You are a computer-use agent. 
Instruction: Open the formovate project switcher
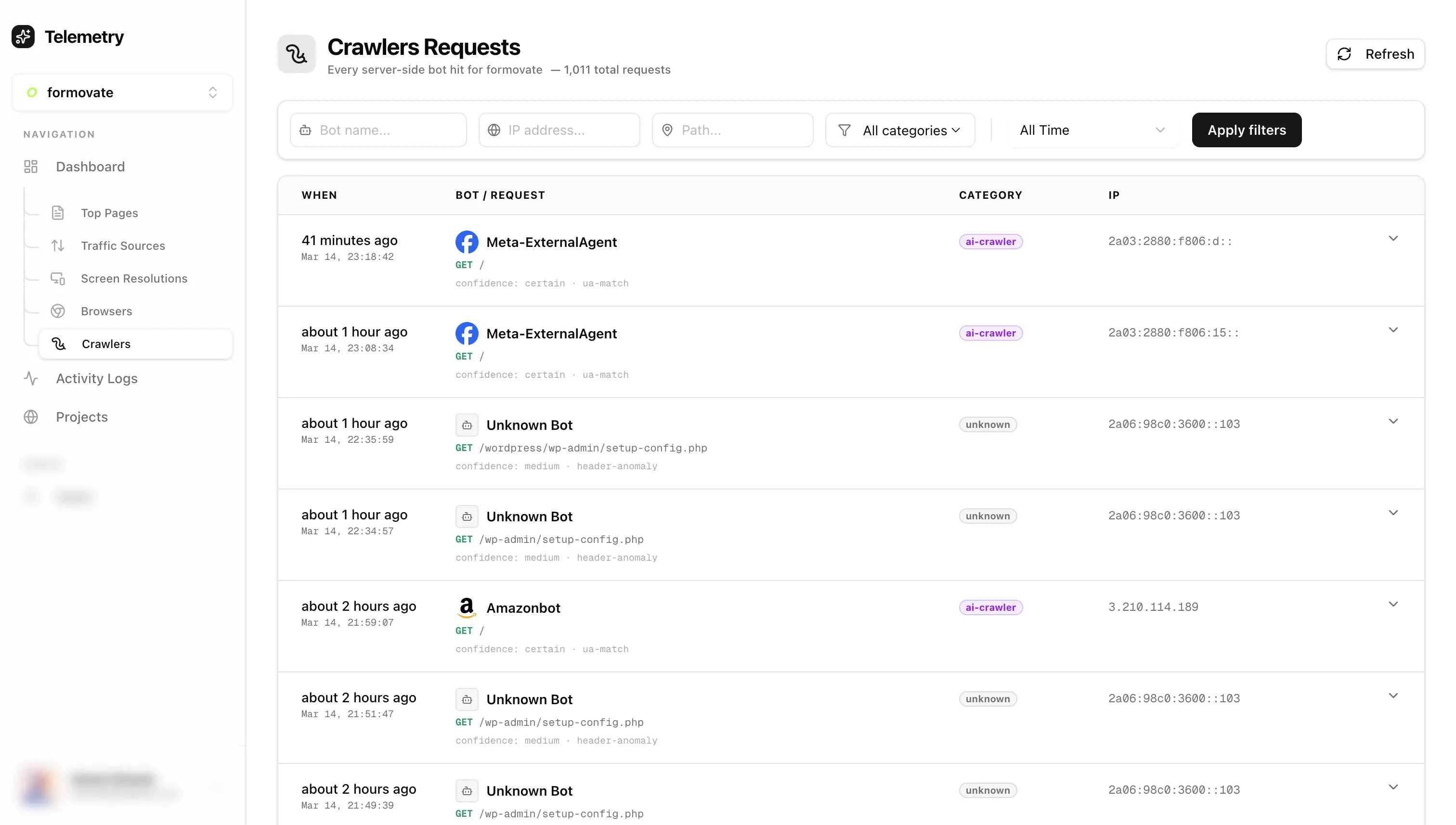122,92
